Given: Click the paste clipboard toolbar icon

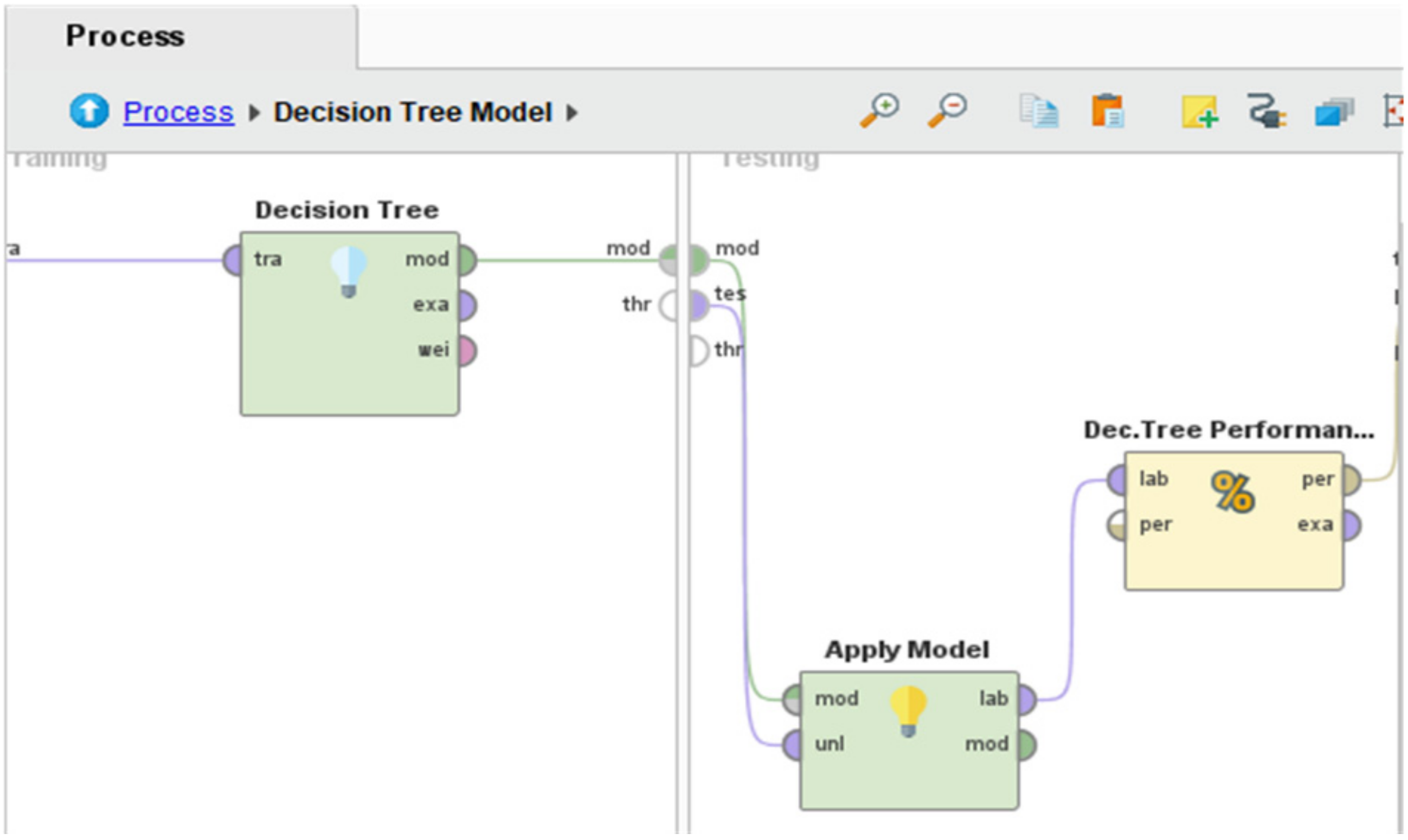Looking at the screenshot, I should tap(1108, 112).
